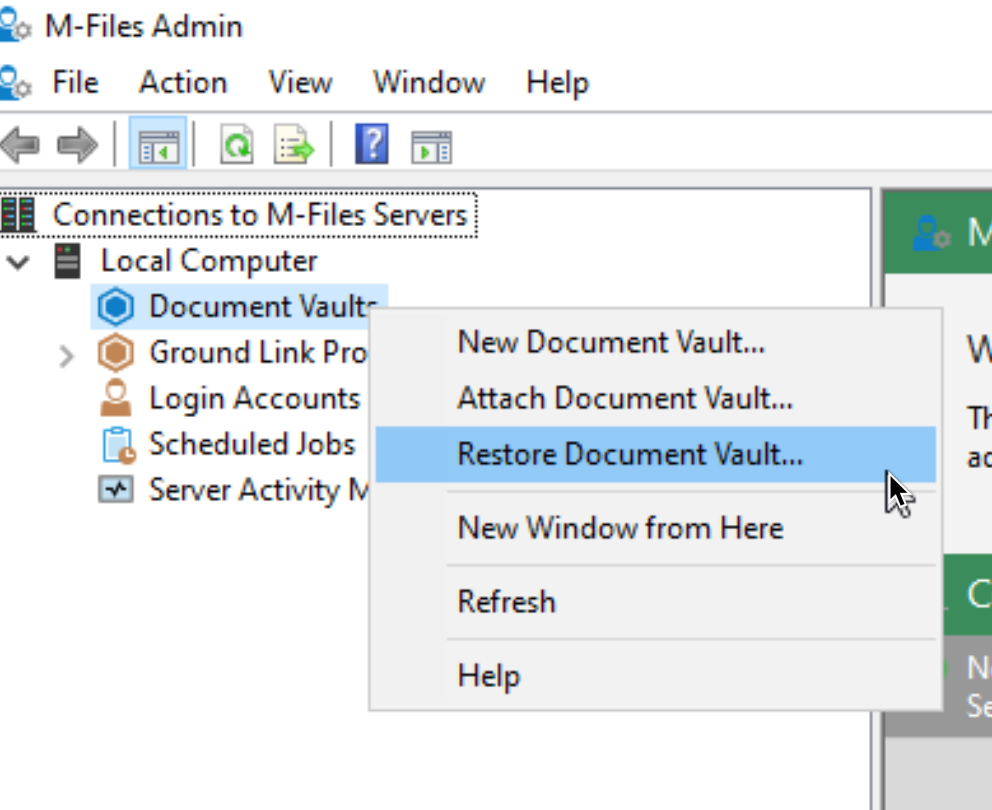Open the Action menu

[183, 83]
